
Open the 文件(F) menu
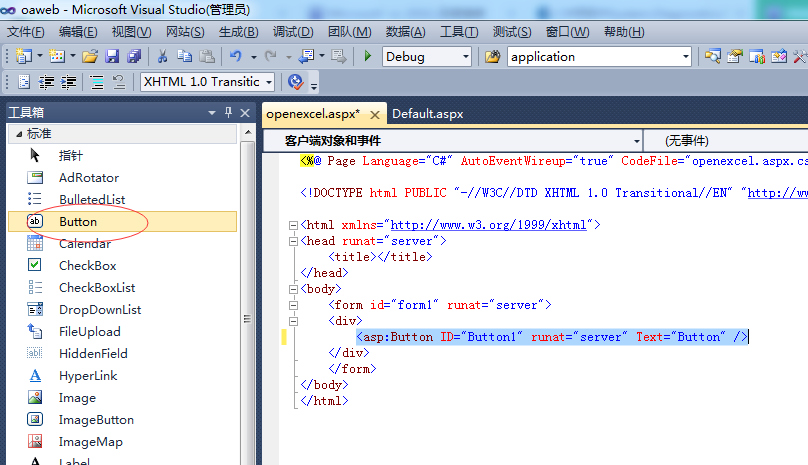click(x=25, y=32)
